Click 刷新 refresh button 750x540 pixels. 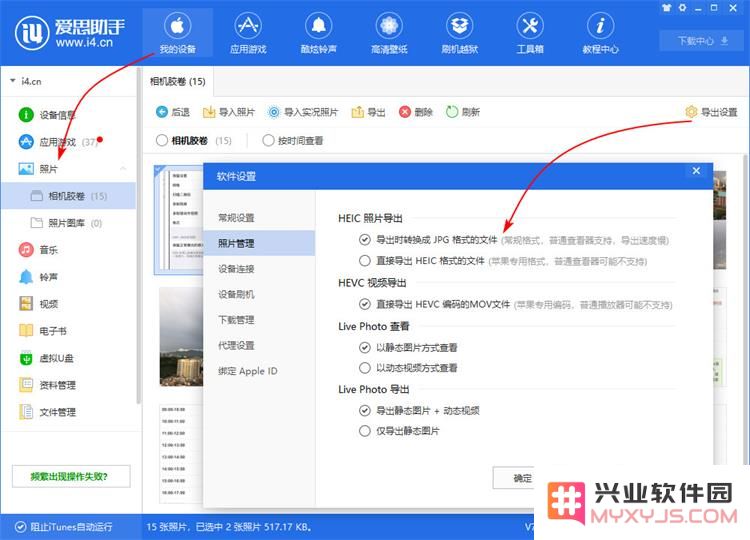click(x=463, y=112)
